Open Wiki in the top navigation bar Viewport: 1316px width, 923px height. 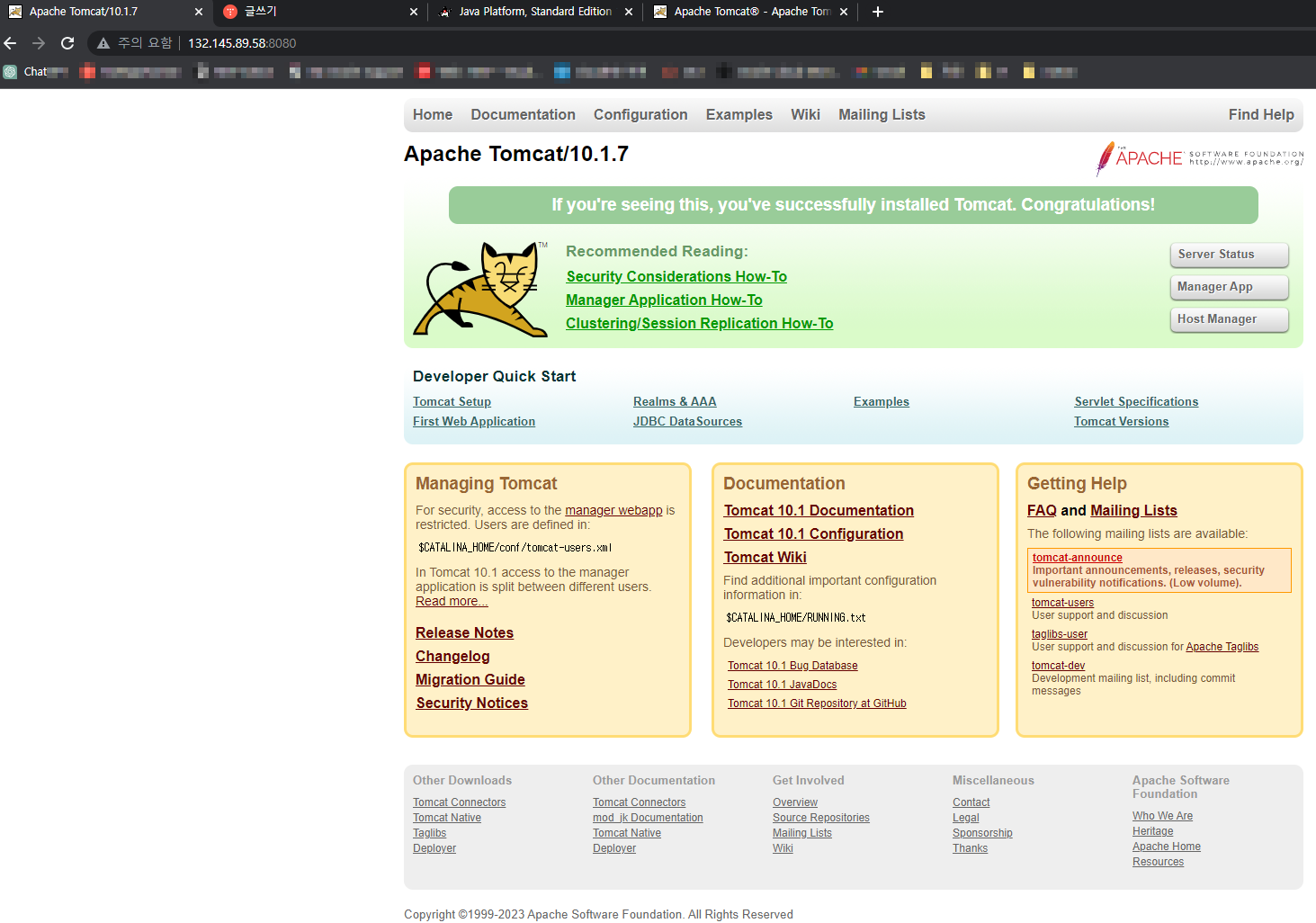click(x=805, y=115)
